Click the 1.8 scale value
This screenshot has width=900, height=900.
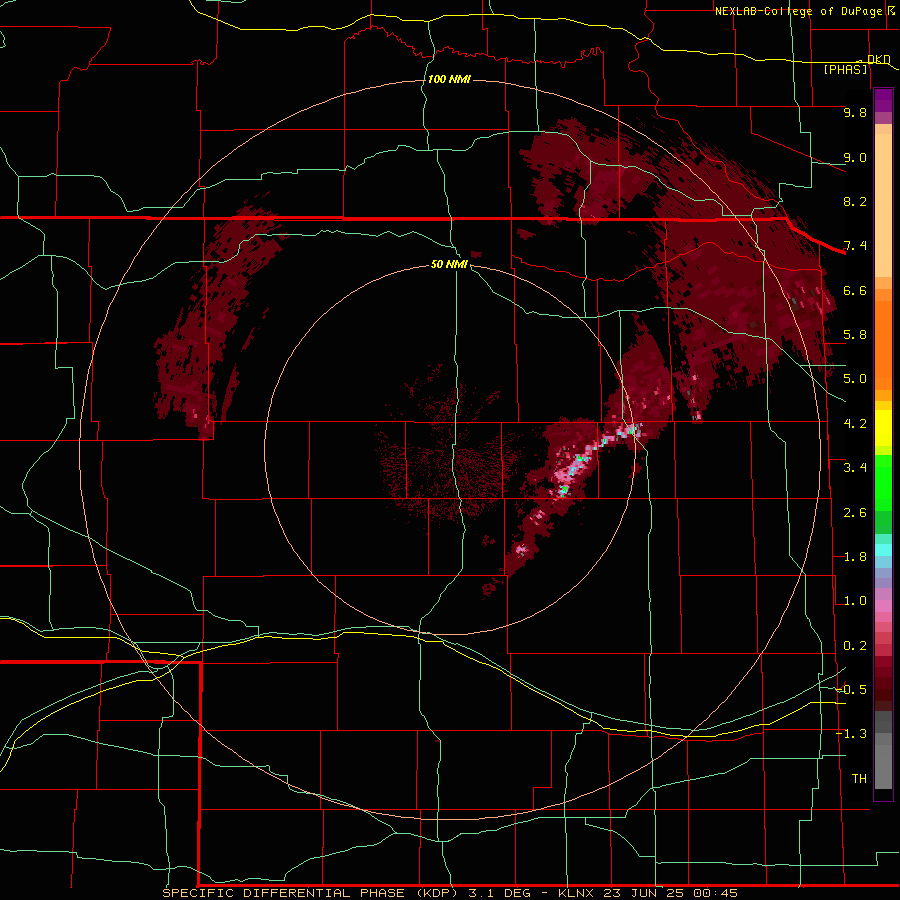point(855,557)
